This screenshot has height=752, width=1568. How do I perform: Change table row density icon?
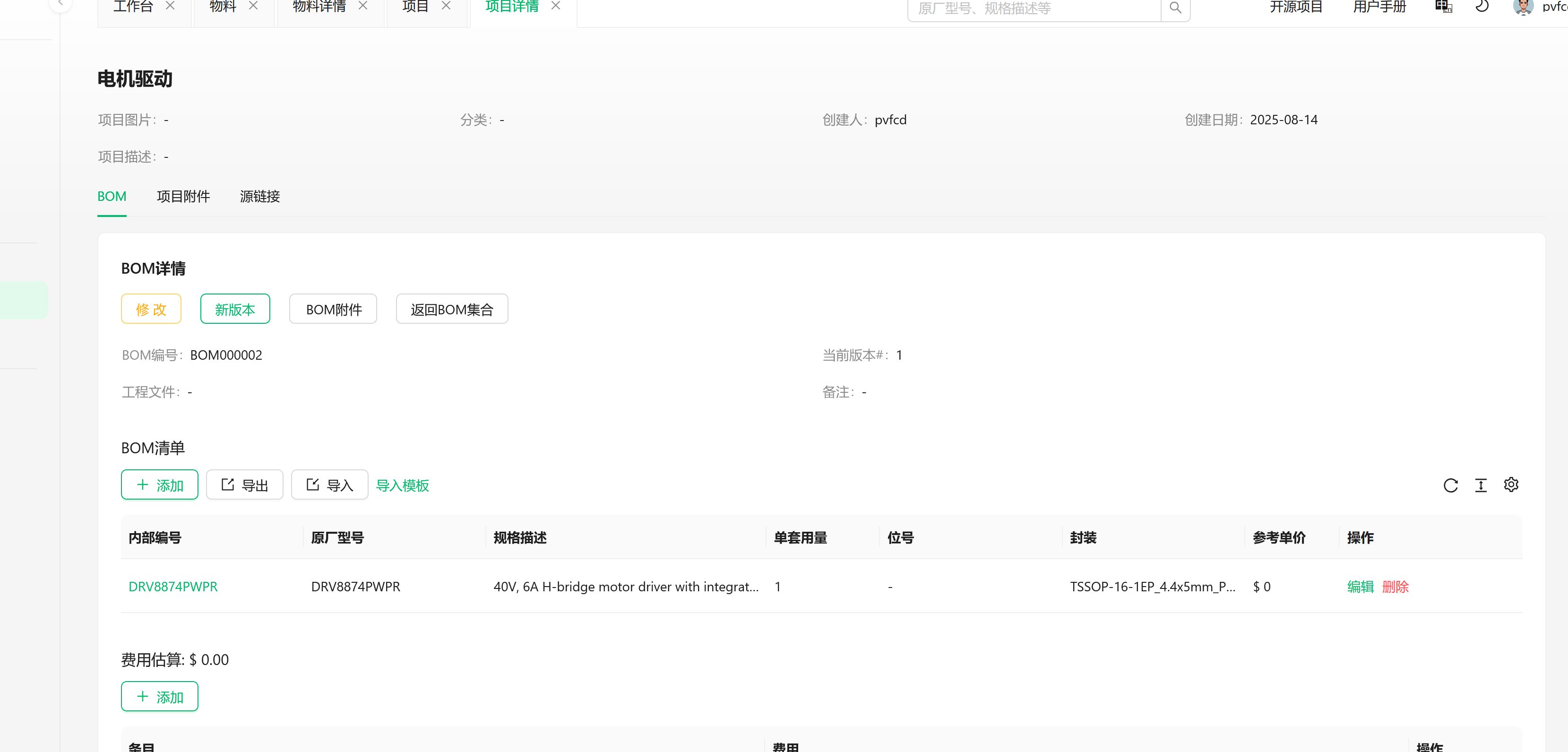[x=1481, y=485]
